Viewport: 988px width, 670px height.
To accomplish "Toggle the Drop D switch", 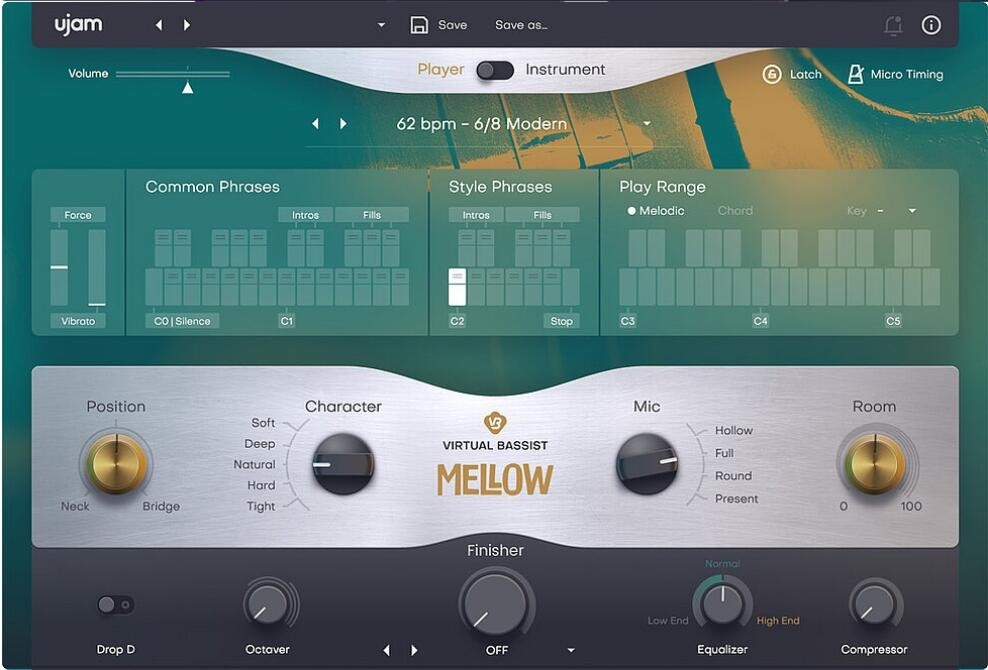I will tap(116, 605).
